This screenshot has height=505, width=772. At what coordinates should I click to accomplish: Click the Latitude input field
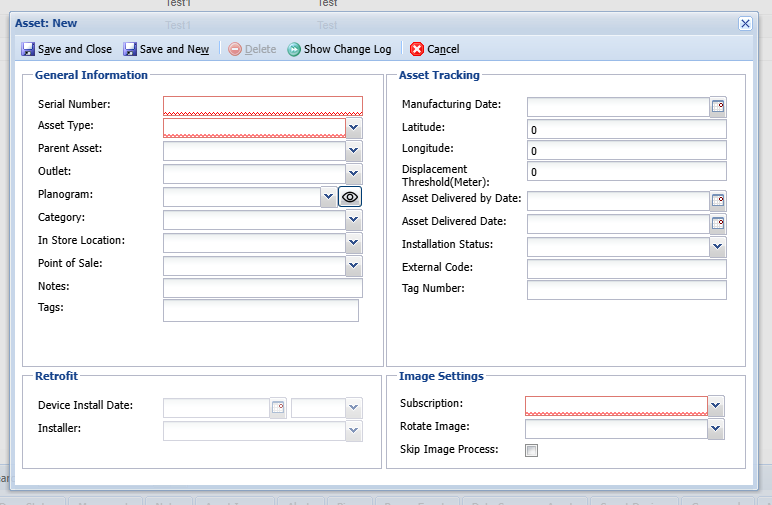click(x=626, y=129)
